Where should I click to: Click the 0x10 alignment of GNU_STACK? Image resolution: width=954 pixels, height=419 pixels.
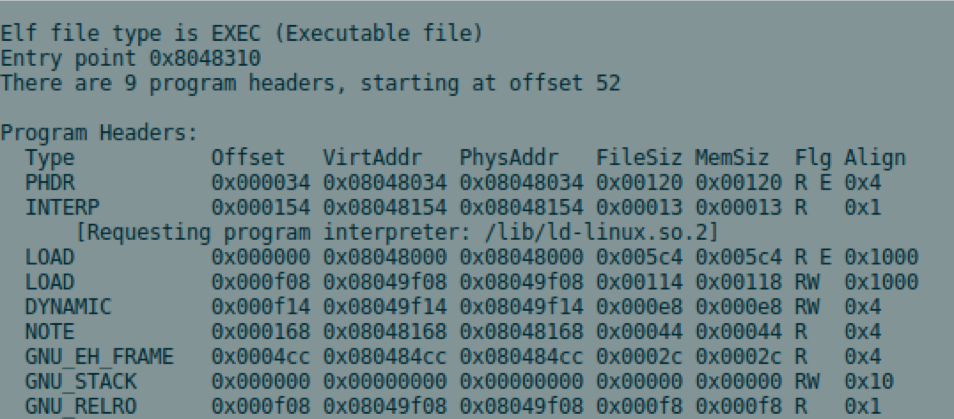(x=869, y=381)
